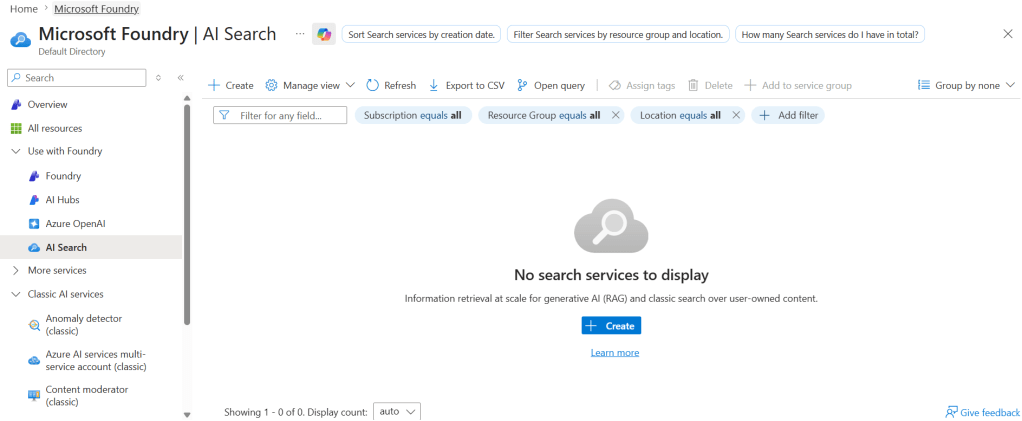The image size is (1022, 421).
Task: Open the Display count auto dropdown
Action: tap(397, 411)
